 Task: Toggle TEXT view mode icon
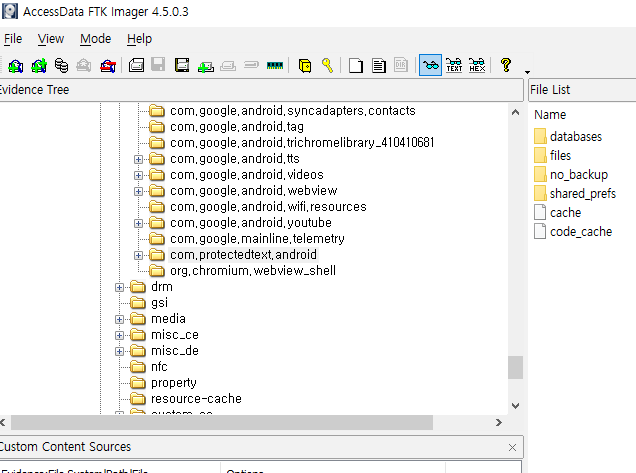454,65
